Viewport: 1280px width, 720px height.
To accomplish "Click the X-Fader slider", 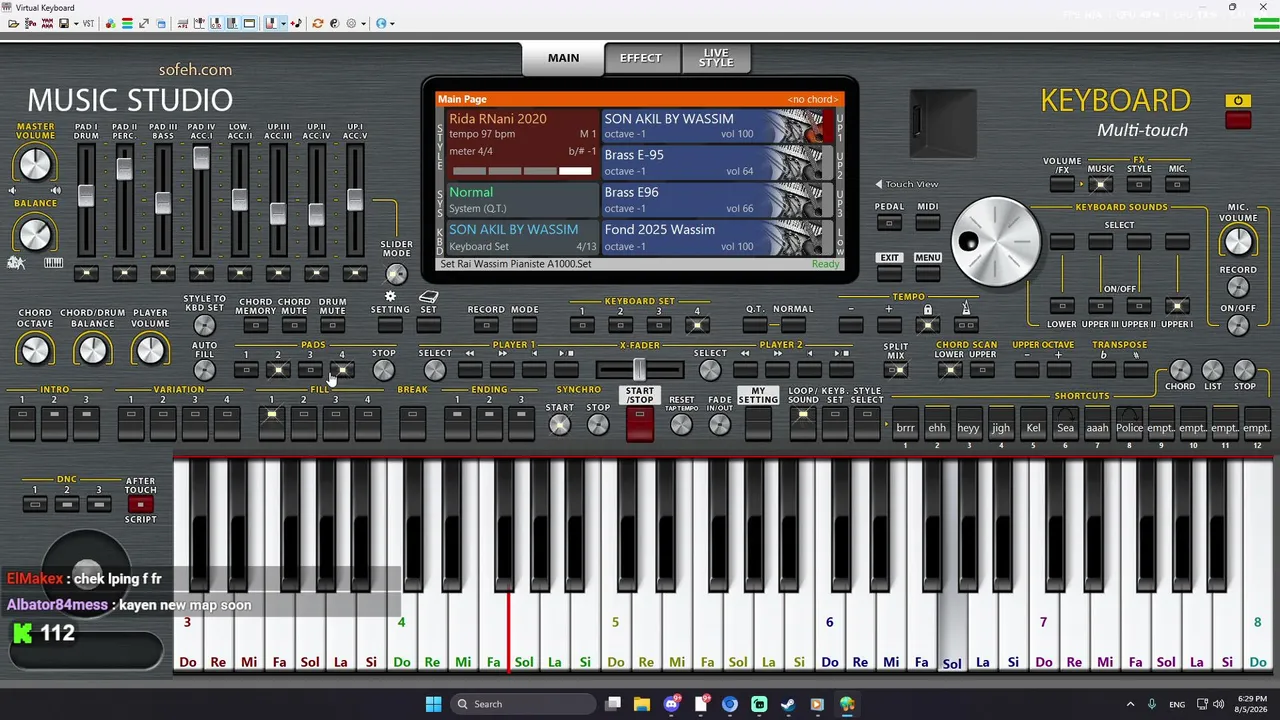I will tap(639, 370).
